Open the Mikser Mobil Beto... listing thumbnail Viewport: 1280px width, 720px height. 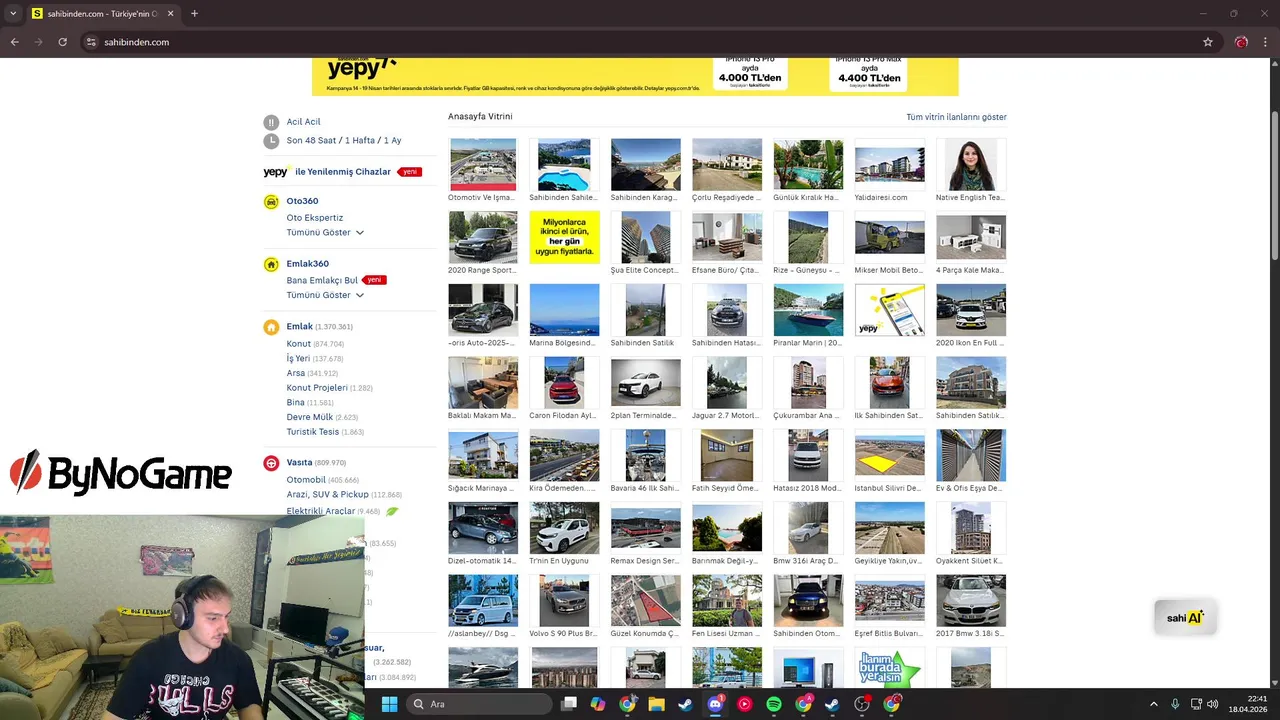[x=890, y=237]
